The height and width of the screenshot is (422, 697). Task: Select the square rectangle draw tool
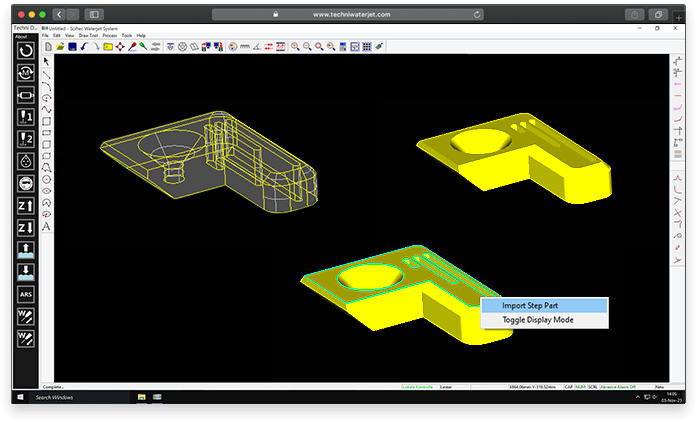(x=46, y=121)
